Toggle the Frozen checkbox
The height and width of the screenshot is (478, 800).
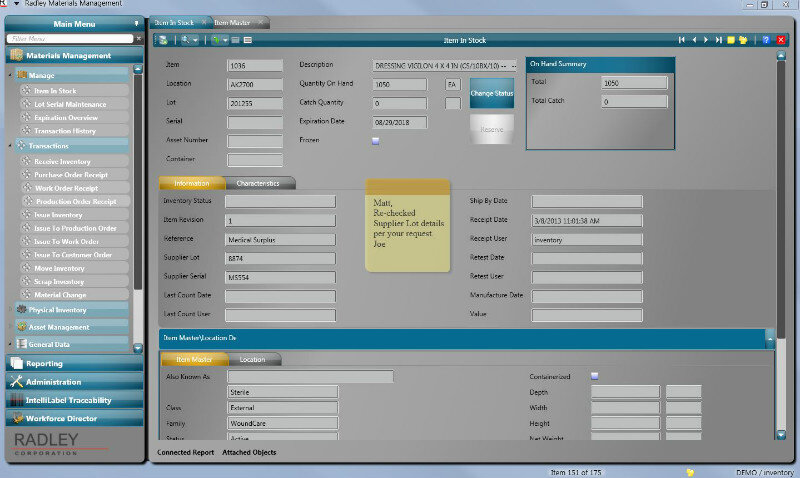tap(375, 141)
